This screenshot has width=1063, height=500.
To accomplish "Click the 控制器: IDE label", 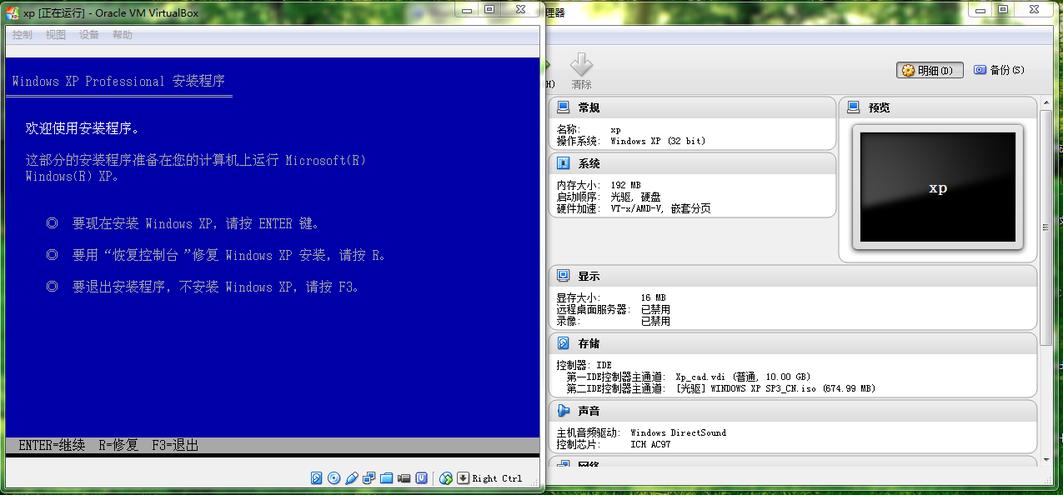I will 584,365.
